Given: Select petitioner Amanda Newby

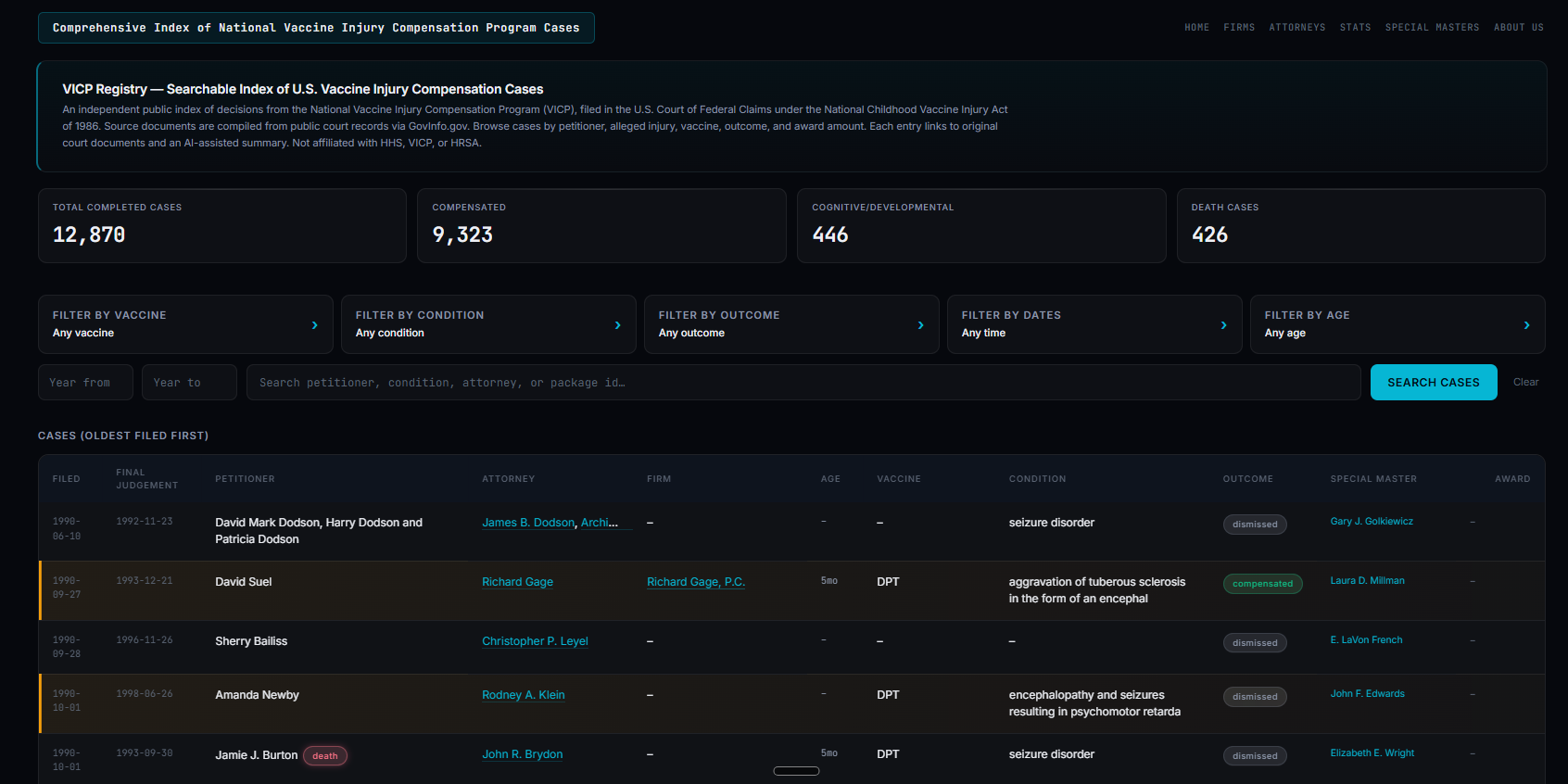Looking at the screenshot, I should coord(257,695).
